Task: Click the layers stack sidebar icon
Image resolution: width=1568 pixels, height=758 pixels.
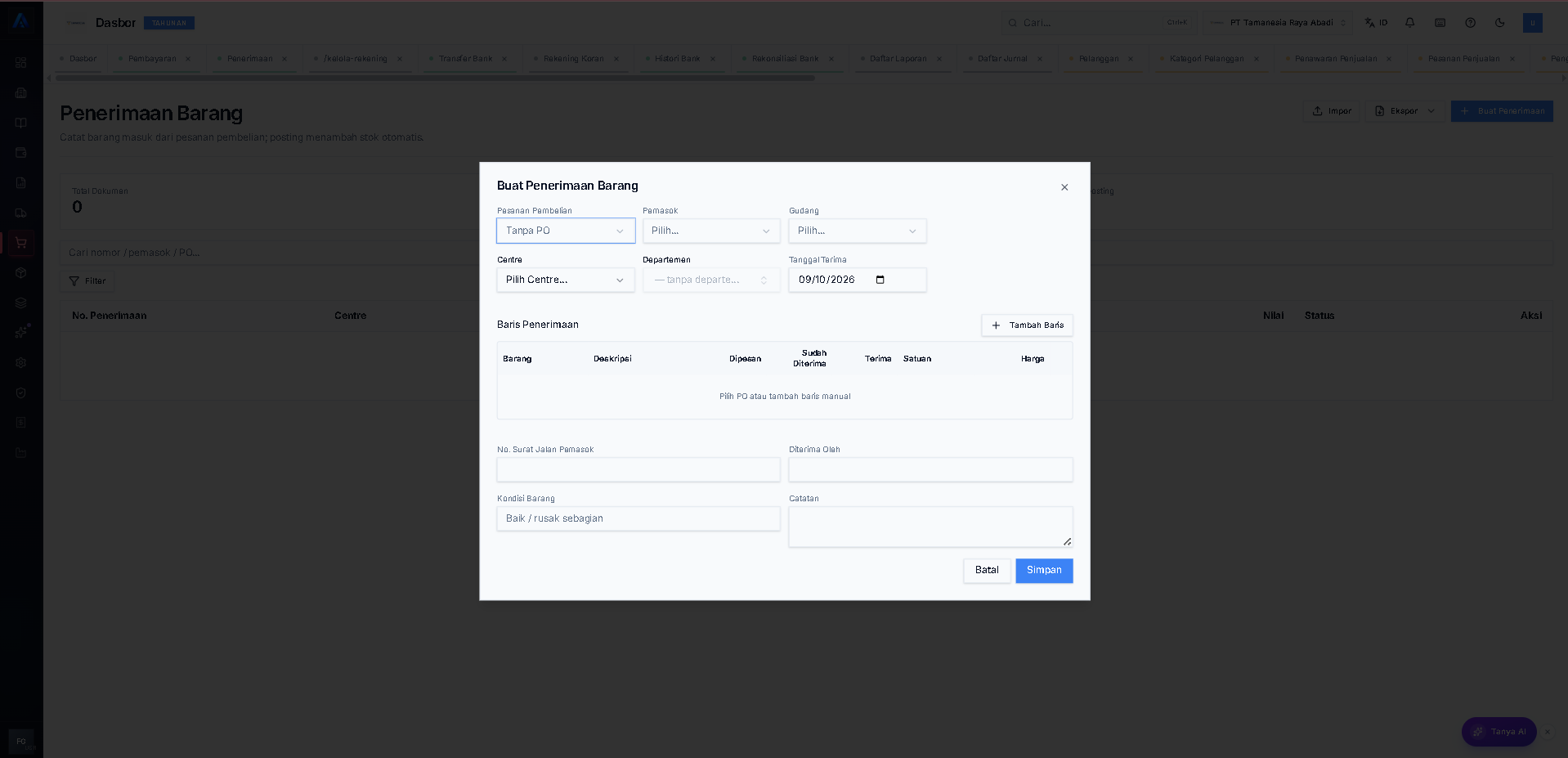Action: 21,303
